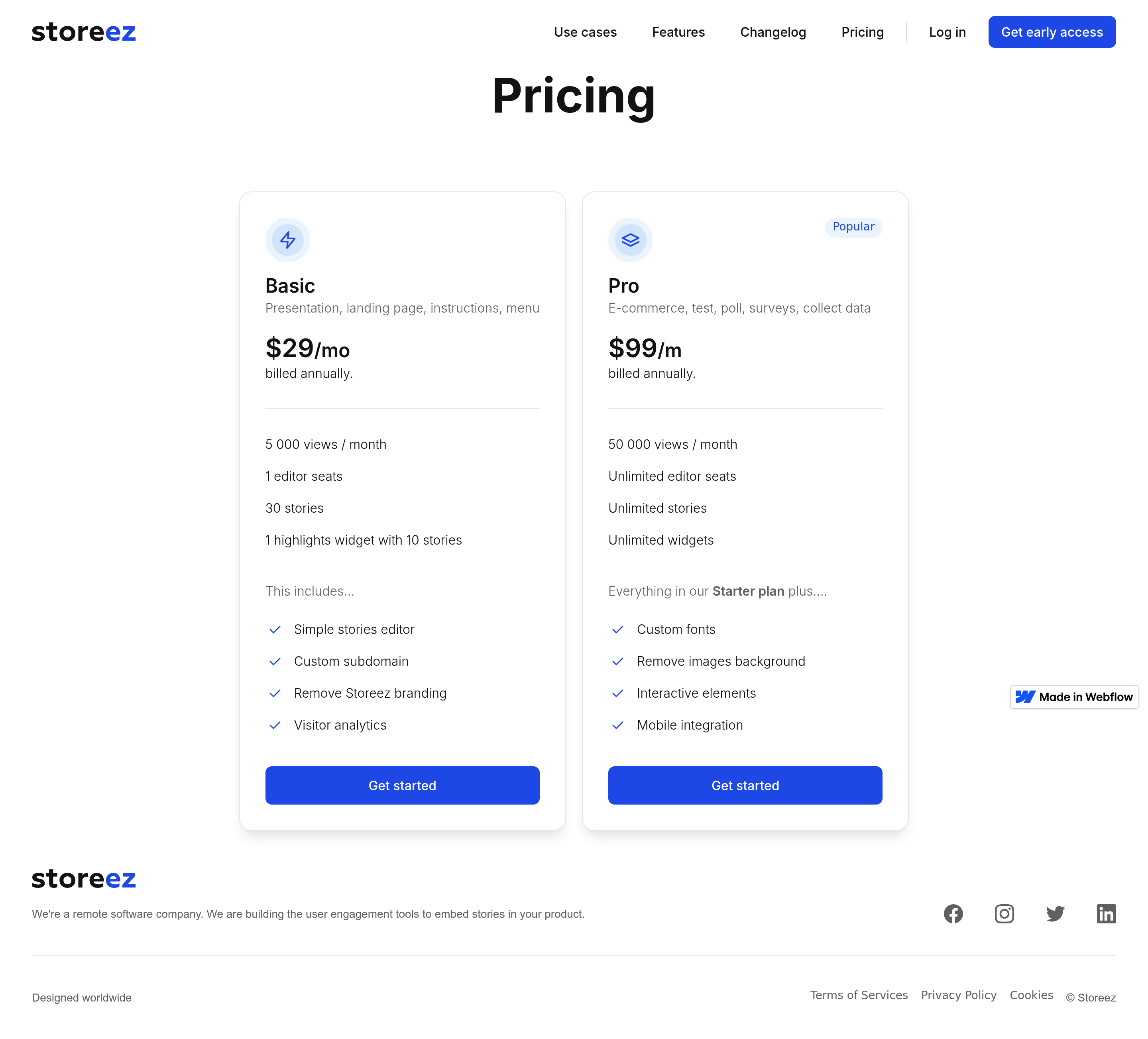
Task: Click the Pro plan layers icon
Action: [630, 240]
